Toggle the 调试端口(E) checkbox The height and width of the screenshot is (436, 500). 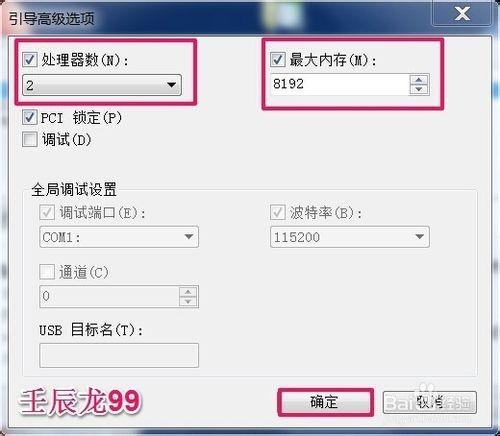point(47,212)
